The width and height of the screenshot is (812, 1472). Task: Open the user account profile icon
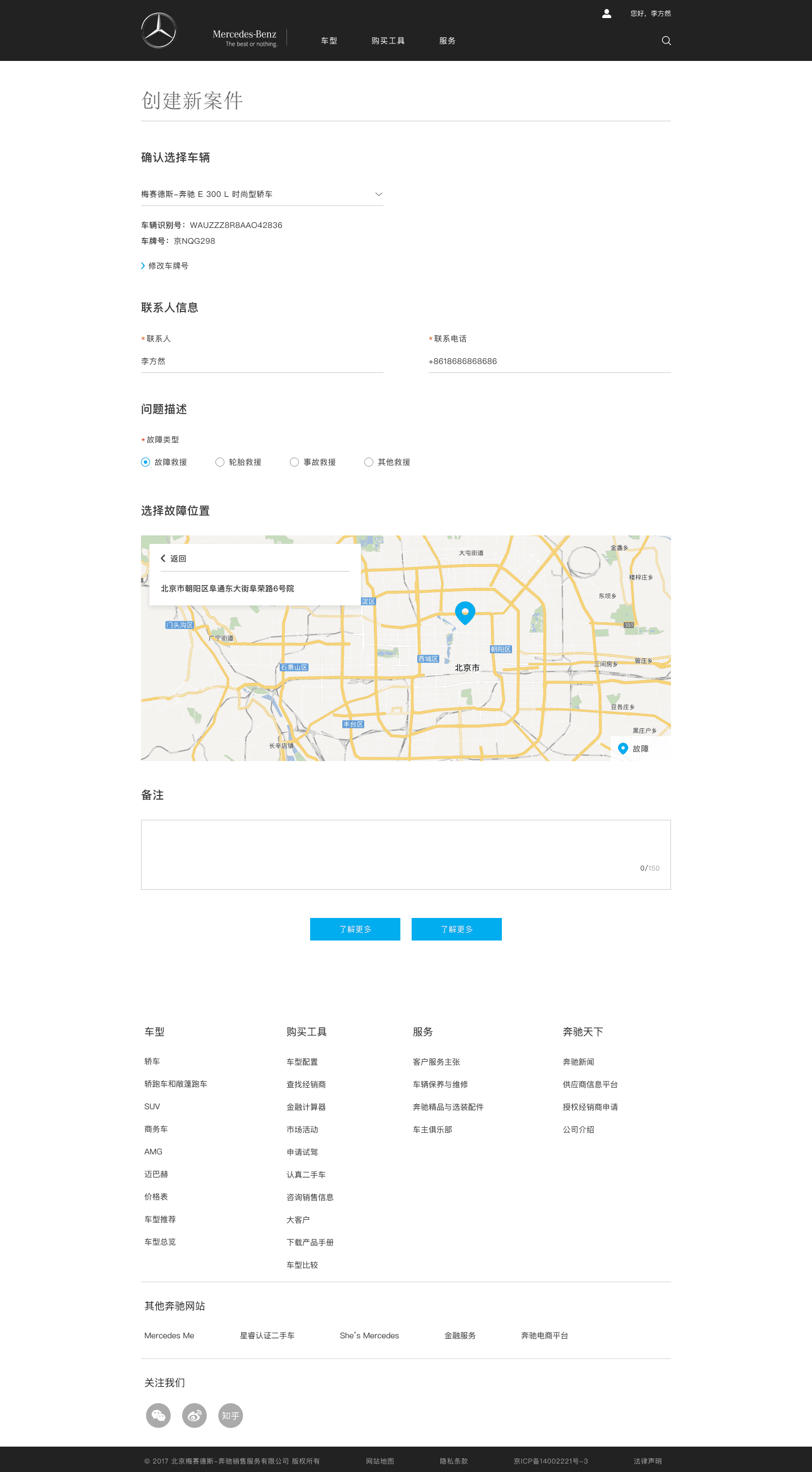606,13
